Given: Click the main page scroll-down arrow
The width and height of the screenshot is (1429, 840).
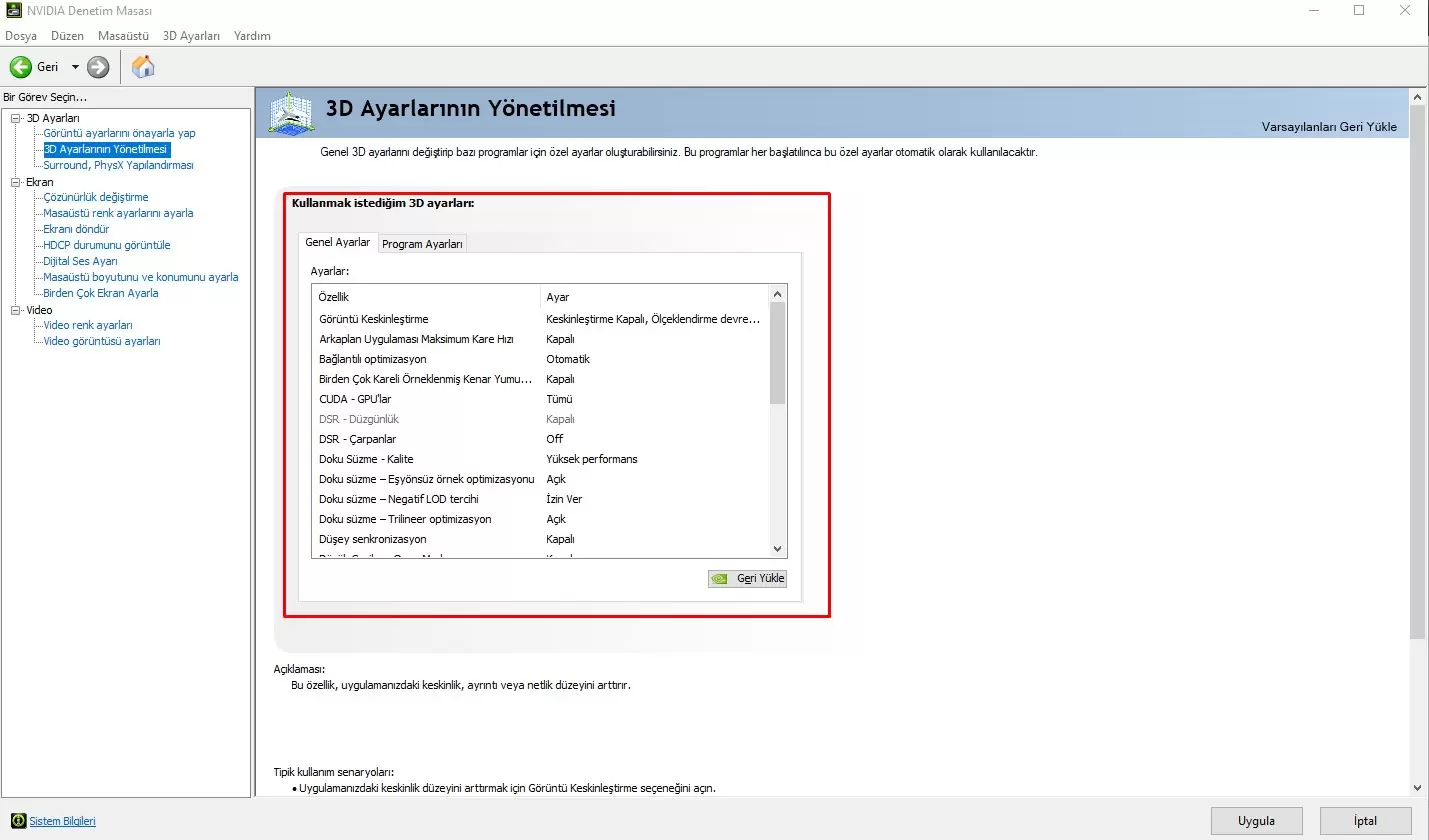Looking at the screenshot, I should pyautogui.click(x=1417, y=787).
